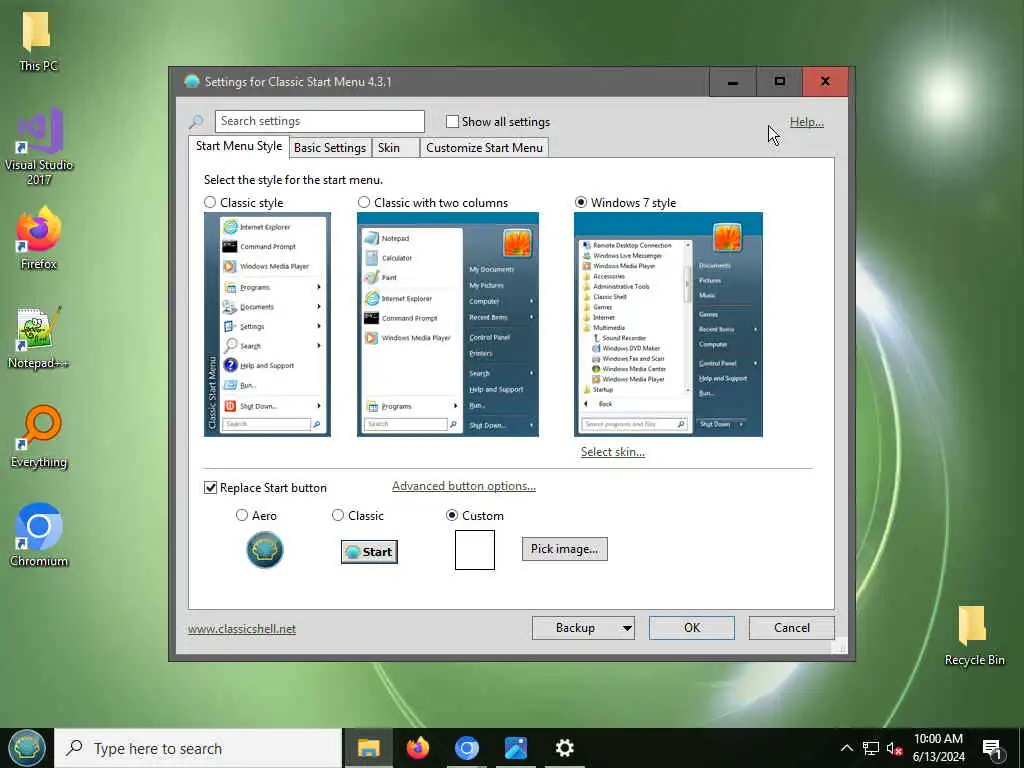Close the Classic Start Menu settings window

[x=825, y=82]
